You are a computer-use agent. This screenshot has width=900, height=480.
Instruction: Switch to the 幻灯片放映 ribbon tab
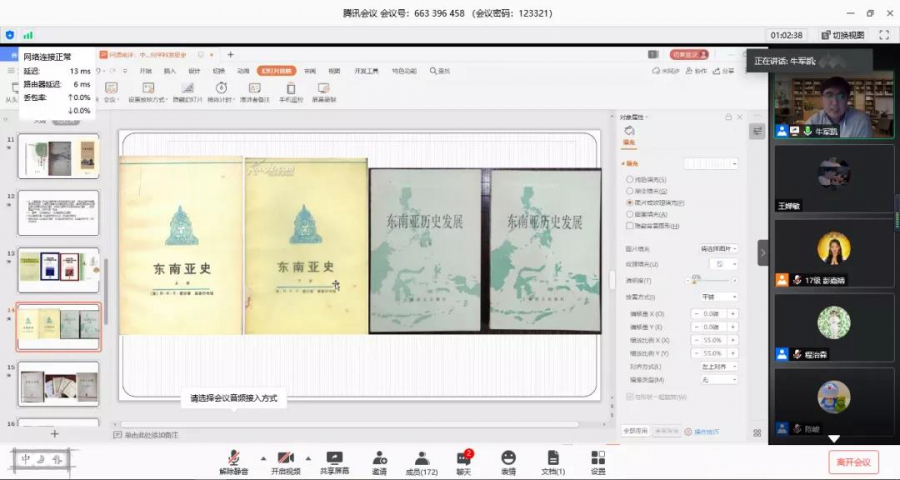(x=275, y=71)
